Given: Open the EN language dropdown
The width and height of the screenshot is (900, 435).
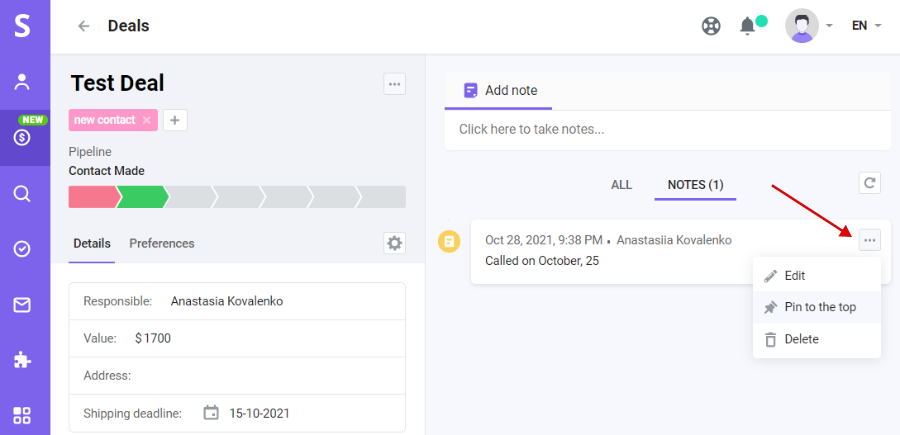Looking at the screenshot, I should 866,26.
